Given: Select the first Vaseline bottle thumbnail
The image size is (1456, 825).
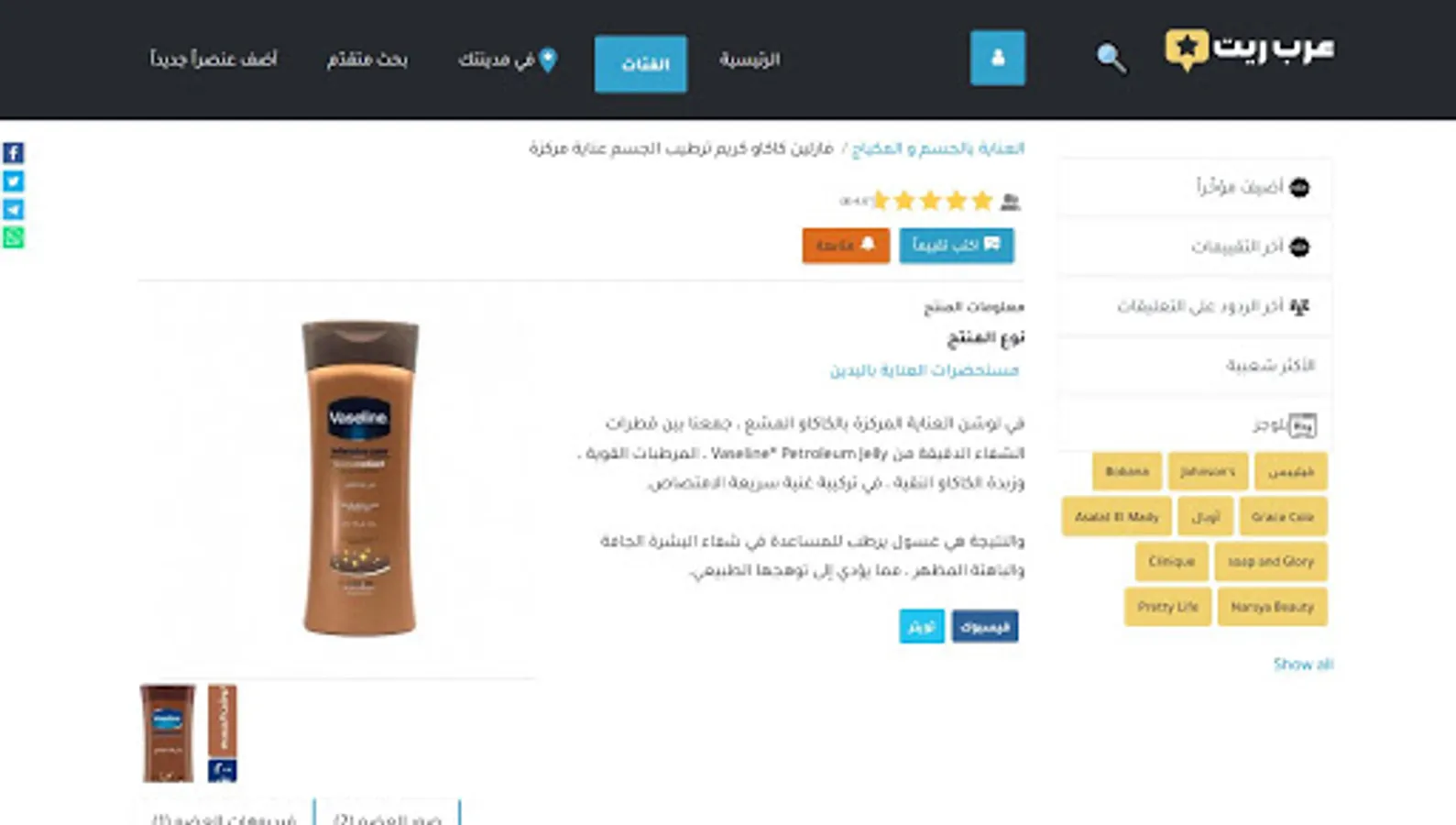Looking at the screenshot, I should (x=168, y=733).
